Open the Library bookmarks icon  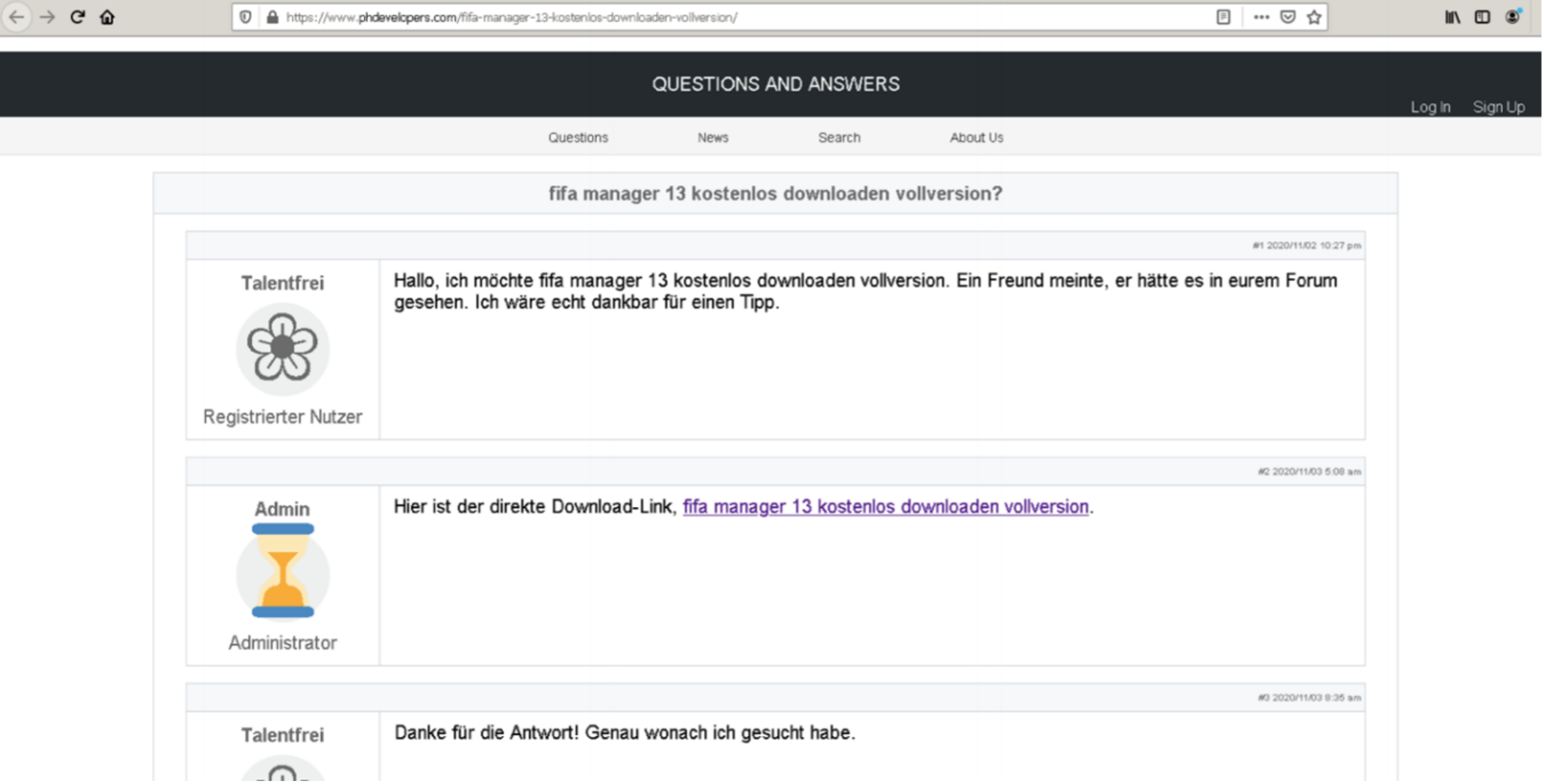[x=1452, y=17]
